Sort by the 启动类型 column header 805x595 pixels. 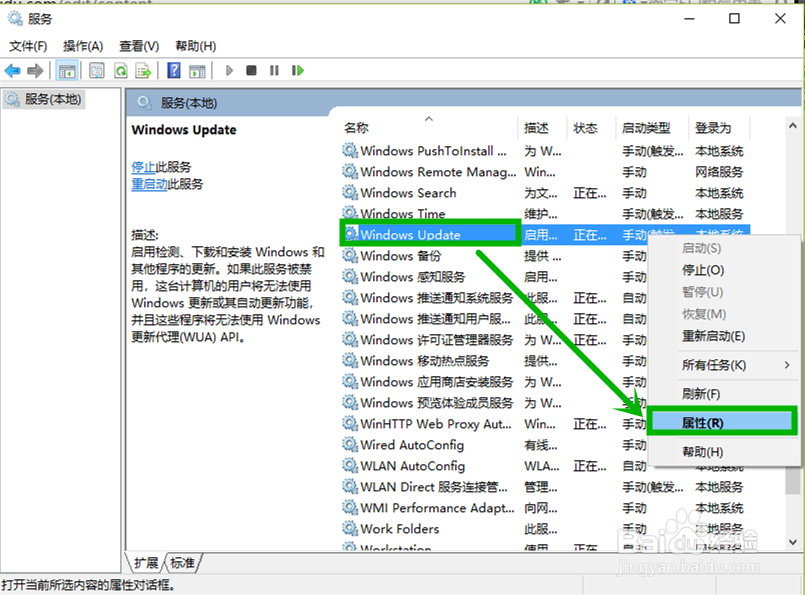(652, 128)
